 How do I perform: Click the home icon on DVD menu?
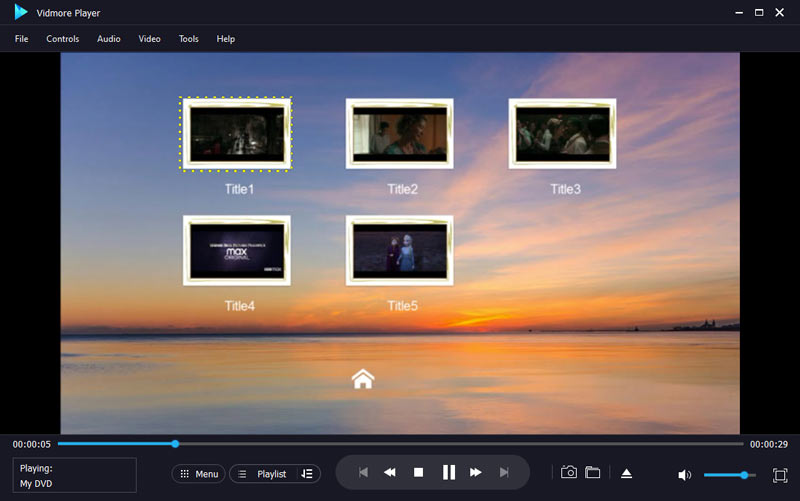coord(362,378)
